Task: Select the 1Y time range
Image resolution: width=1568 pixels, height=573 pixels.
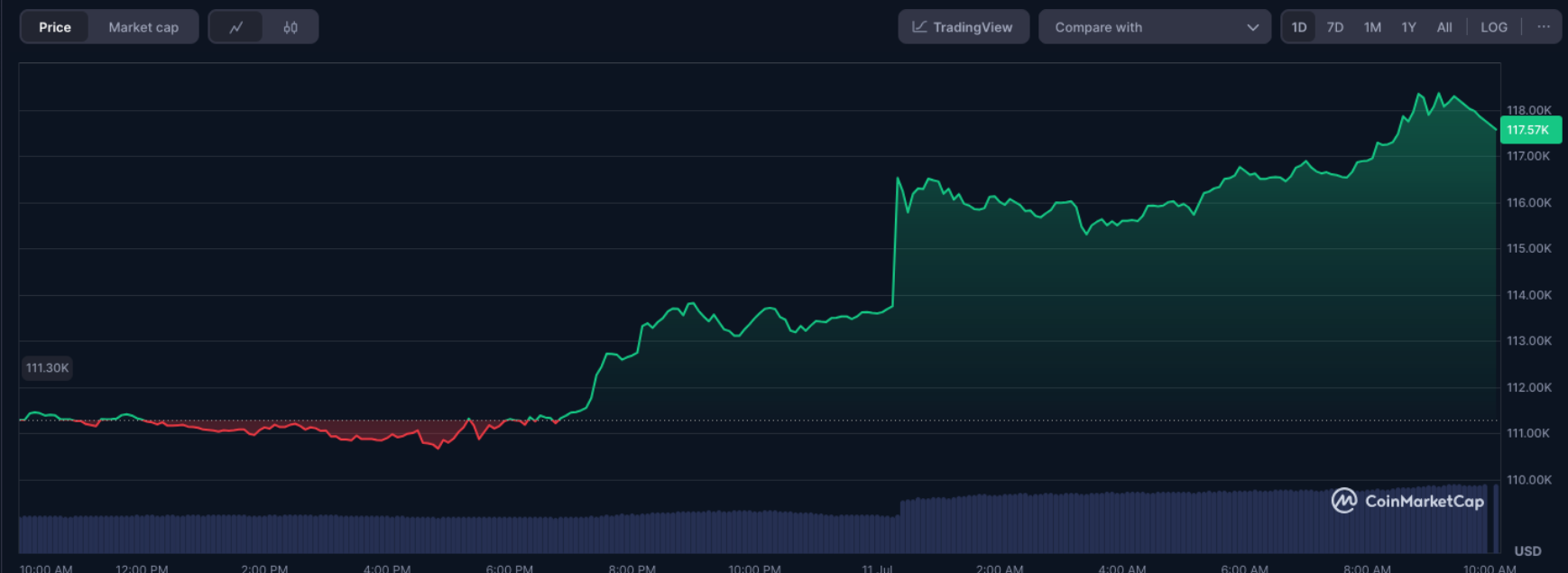Action: pos(1408,27)
